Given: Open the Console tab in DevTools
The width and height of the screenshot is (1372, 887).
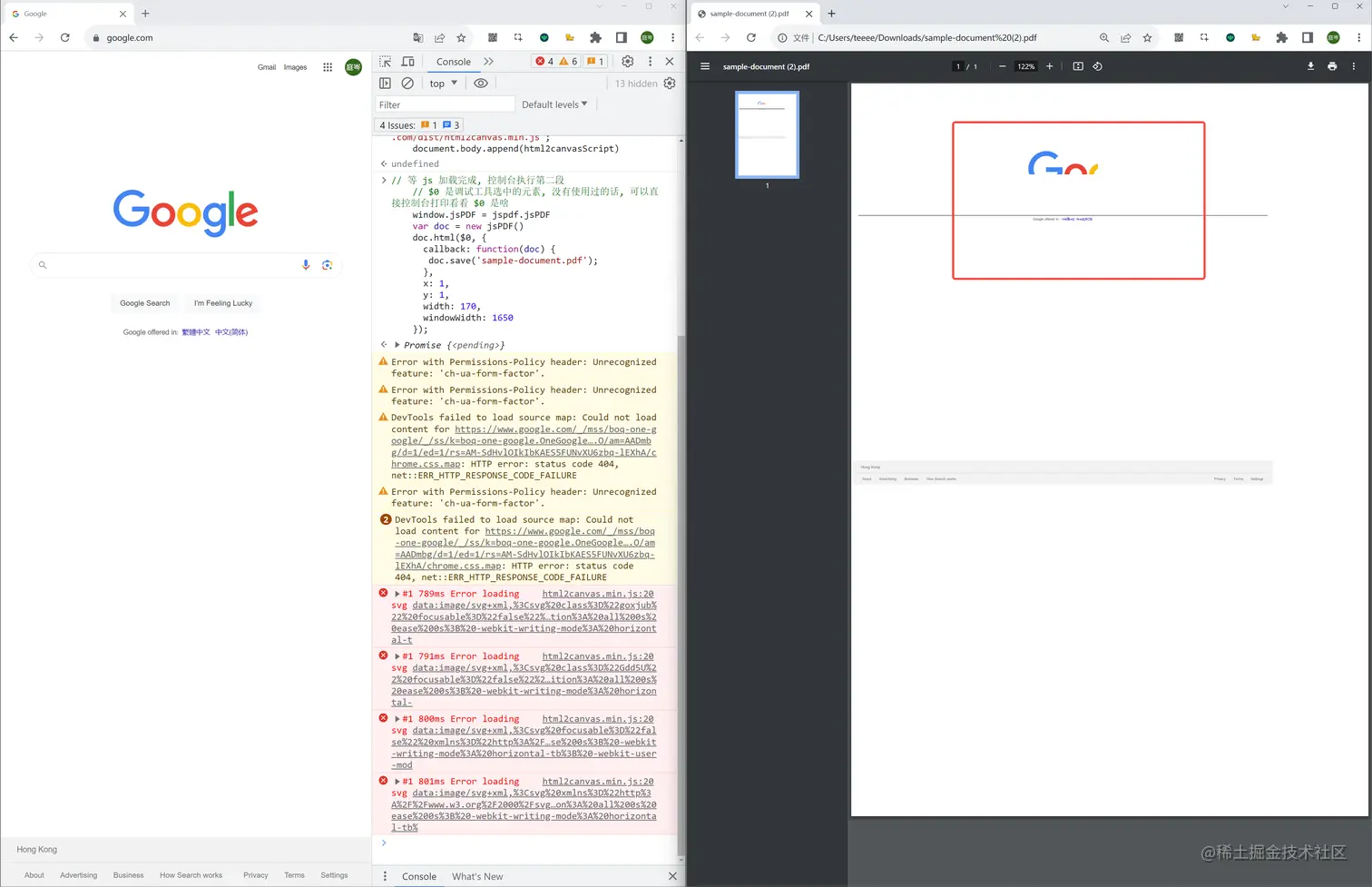Looking at the screenshot, I should pos(454,62).
